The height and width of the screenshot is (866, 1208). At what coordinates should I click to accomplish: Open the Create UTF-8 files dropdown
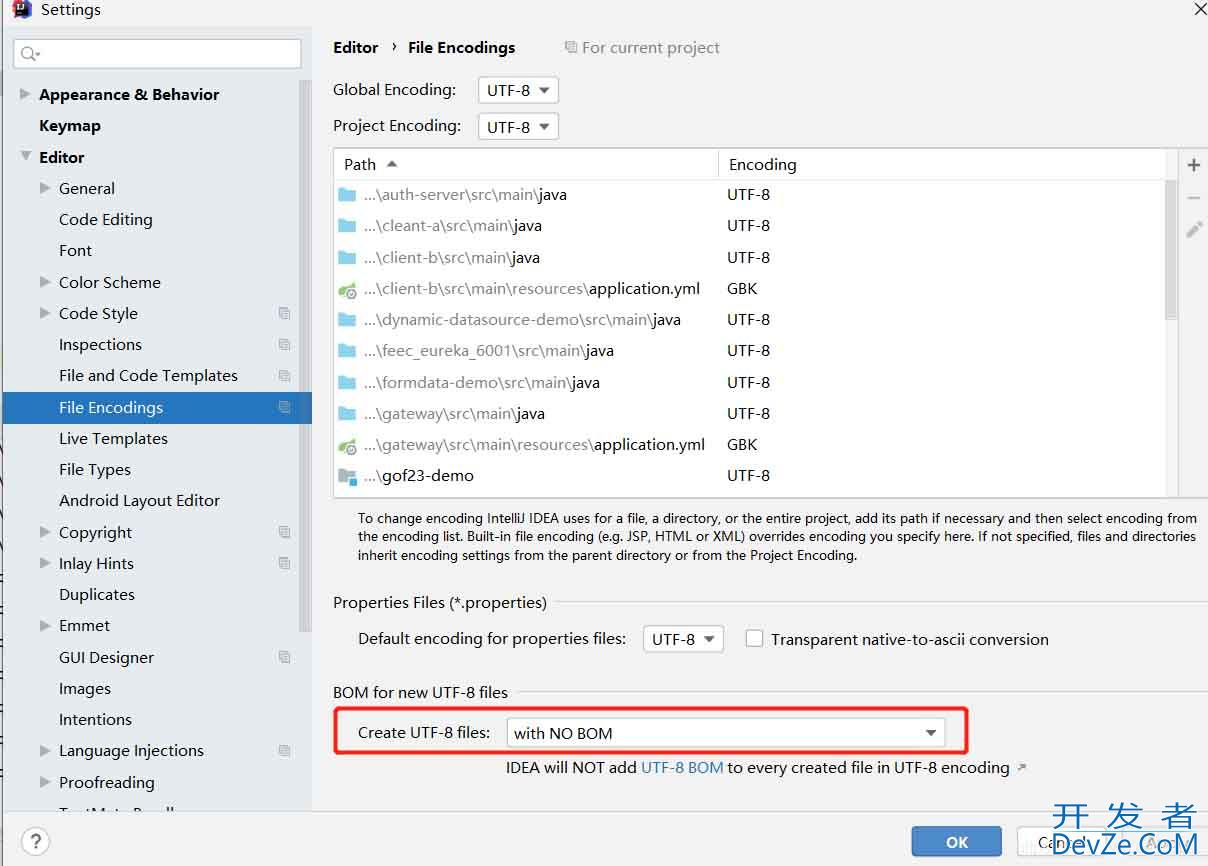point(726,733)
